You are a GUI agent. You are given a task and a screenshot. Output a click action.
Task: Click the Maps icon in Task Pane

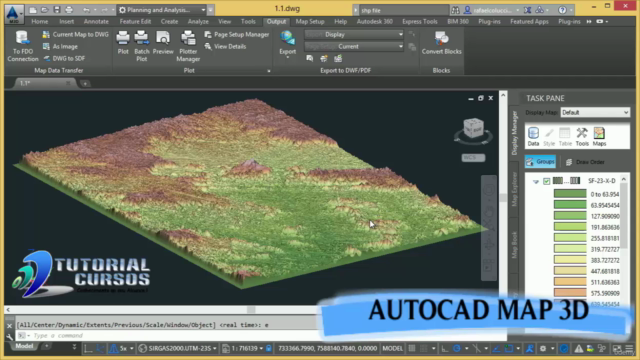pos(599,136)
